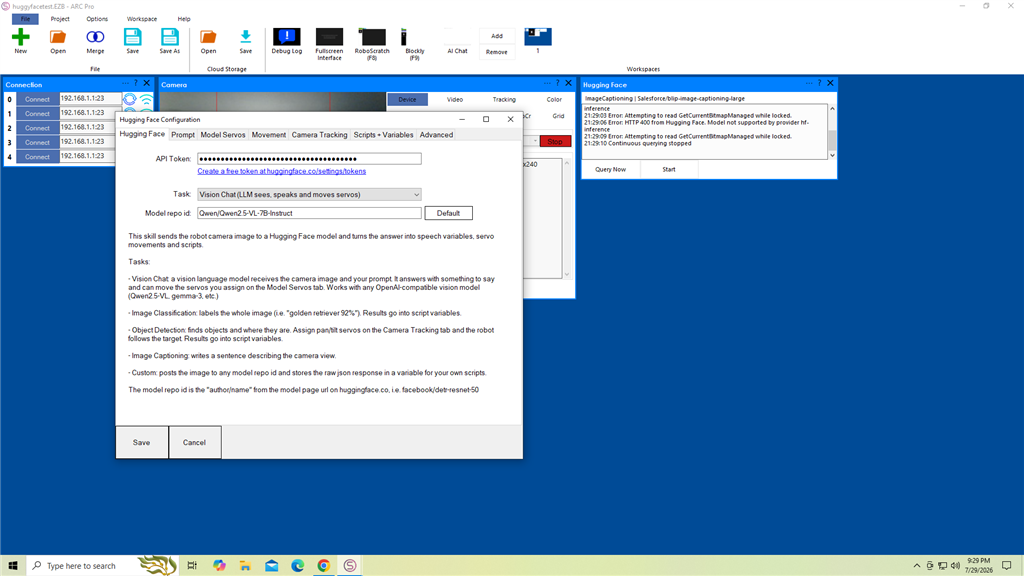Reset model repo id with Default button

coord(448,213)
